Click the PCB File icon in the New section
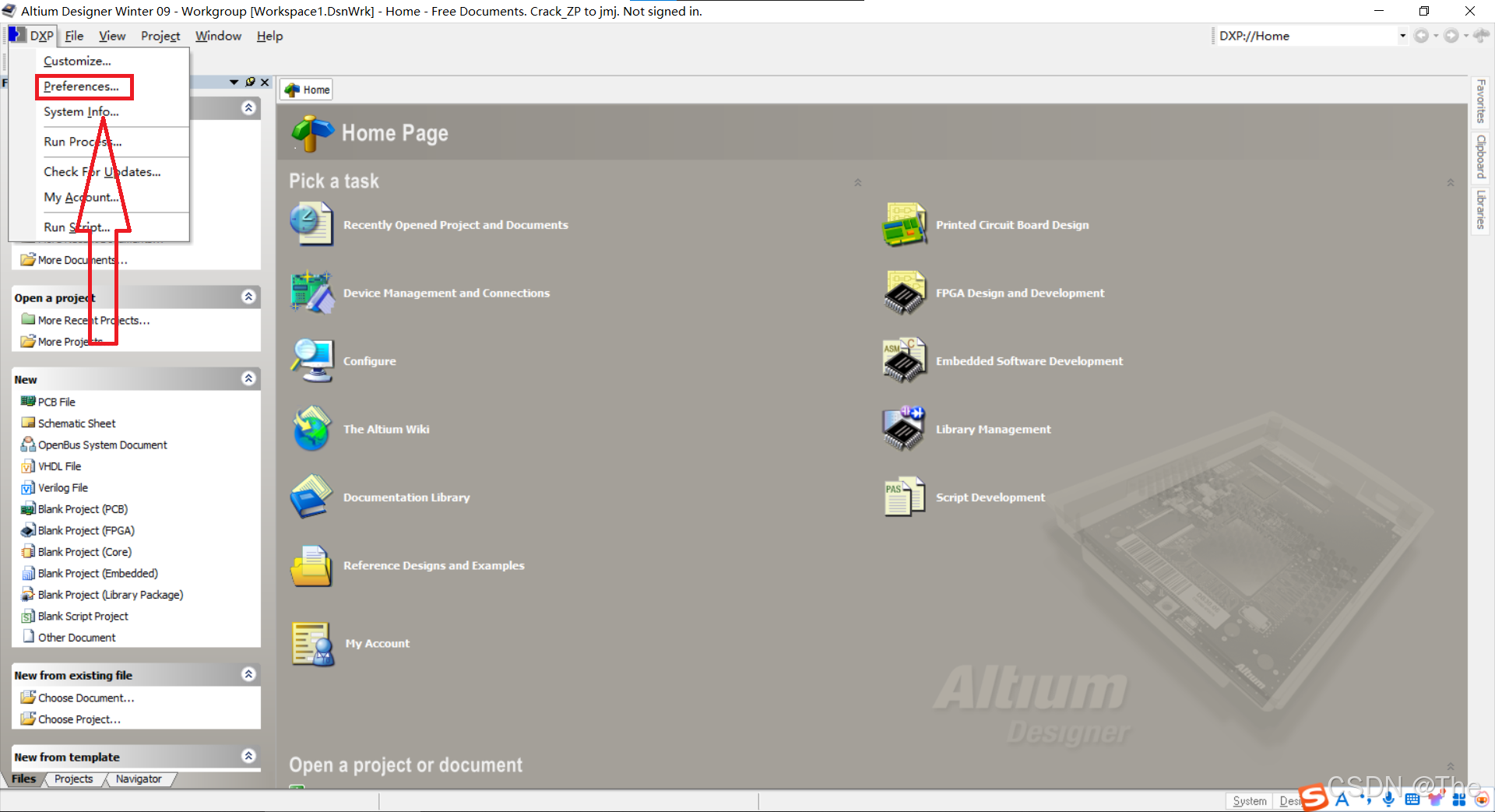The width and height of the screenshot is (1495, 812). (28, 402)
